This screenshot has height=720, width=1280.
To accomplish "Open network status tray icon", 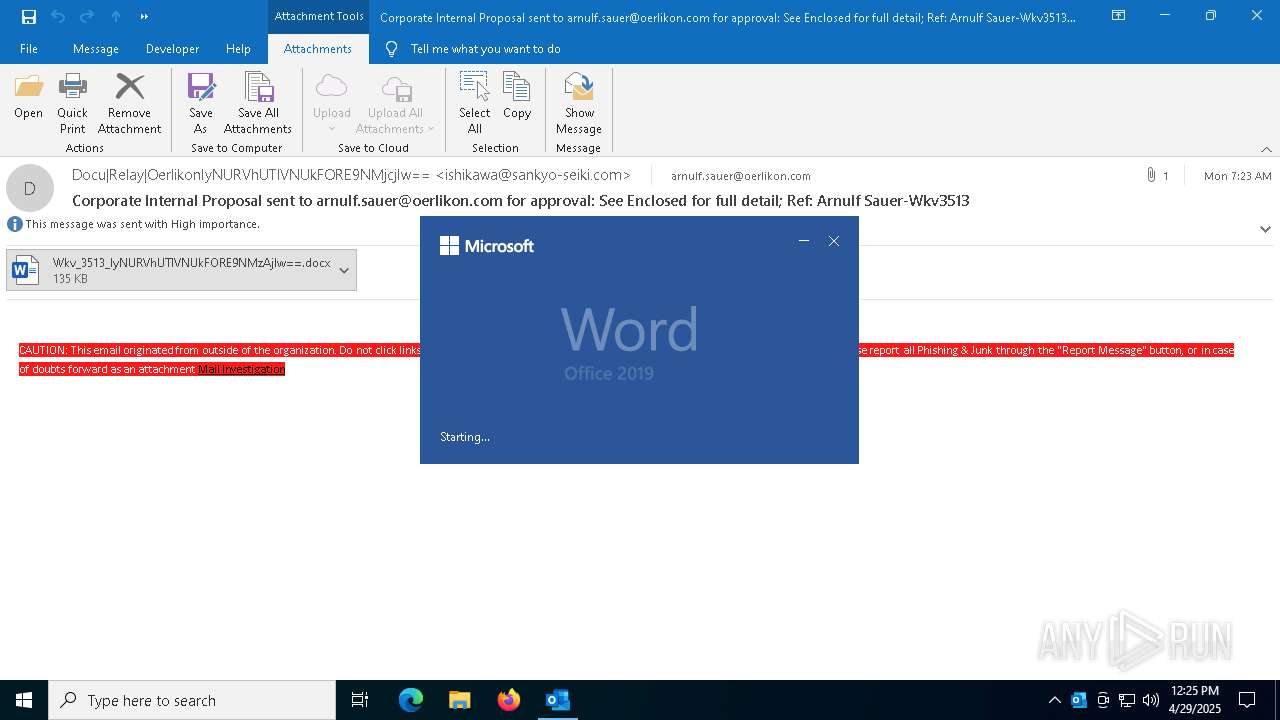I will [1127, 700].
